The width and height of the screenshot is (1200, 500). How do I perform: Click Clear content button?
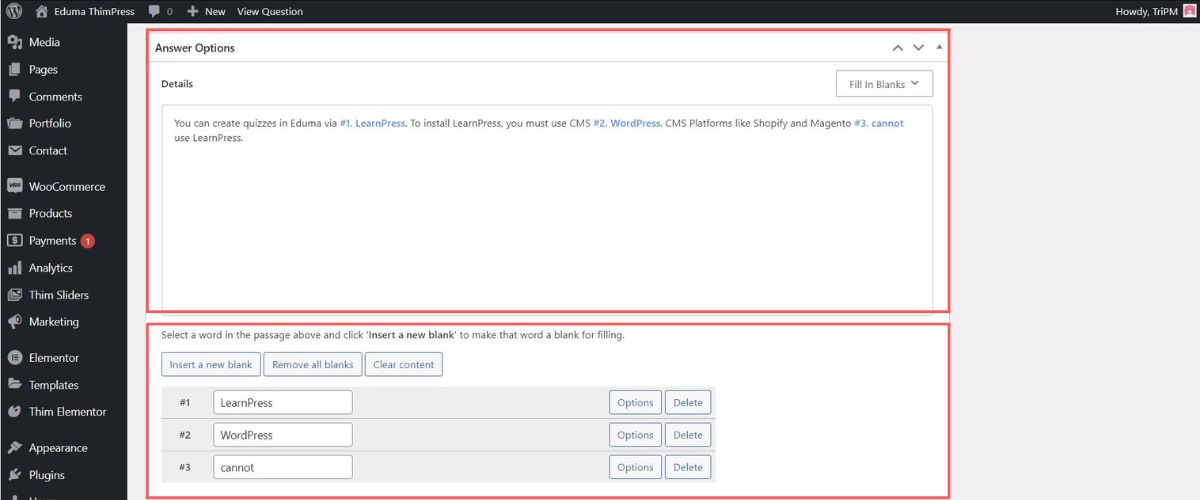404,364
